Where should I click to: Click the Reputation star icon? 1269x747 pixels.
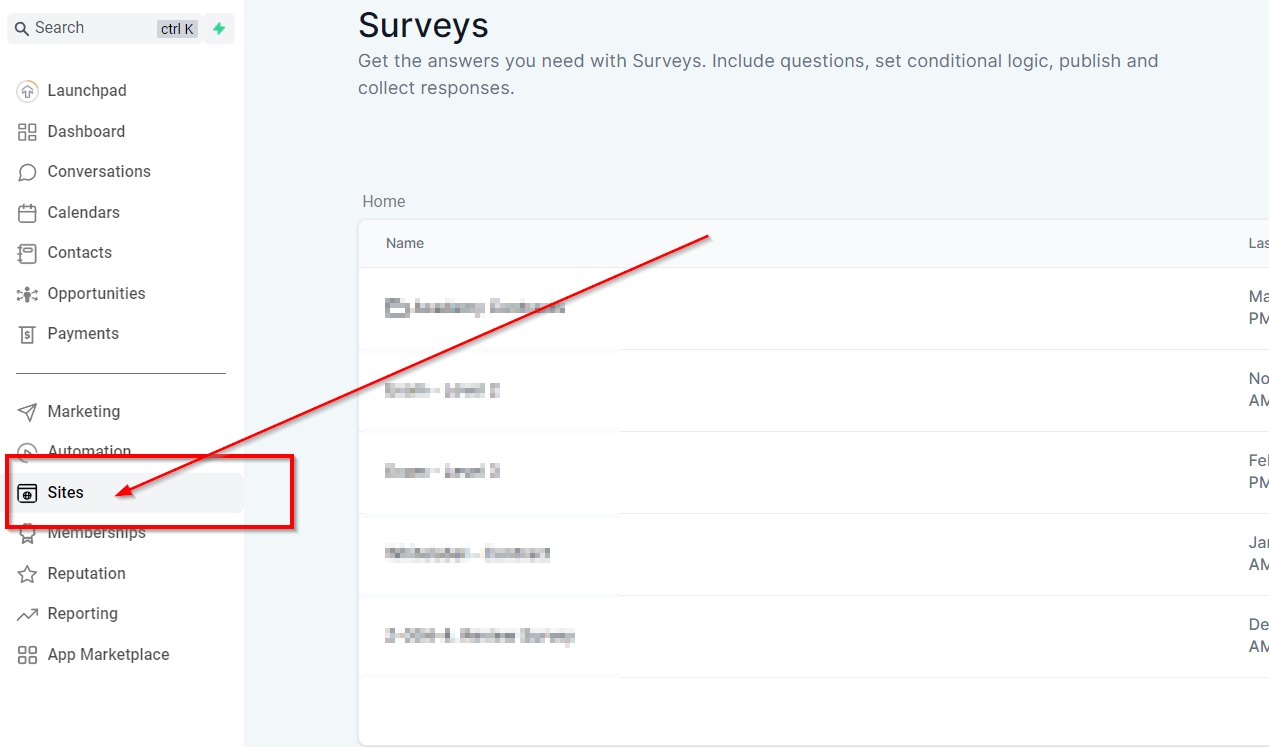(x=27, y=574)
